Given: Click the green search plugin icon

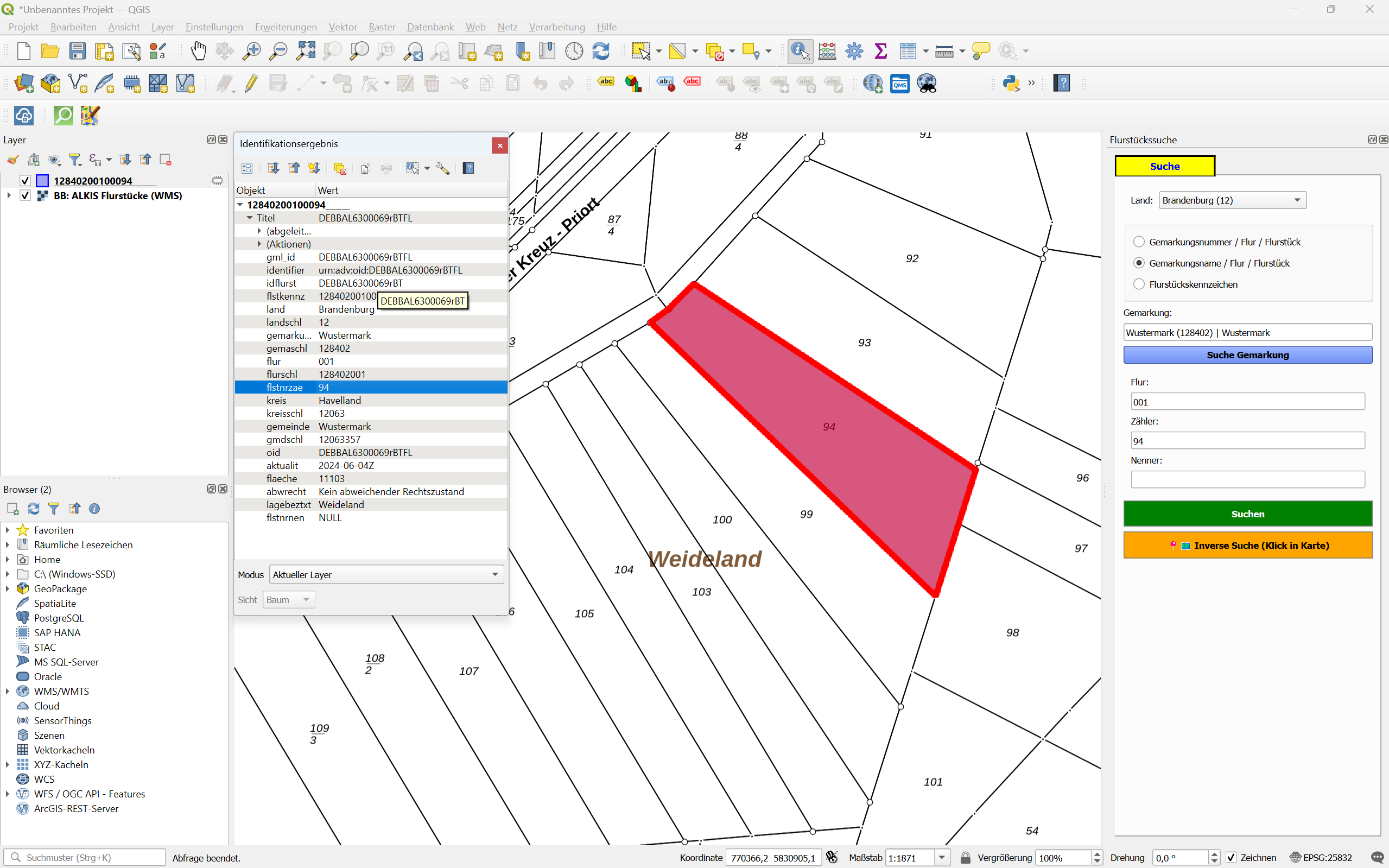Looking at the screenshot, I should point(63,116).
